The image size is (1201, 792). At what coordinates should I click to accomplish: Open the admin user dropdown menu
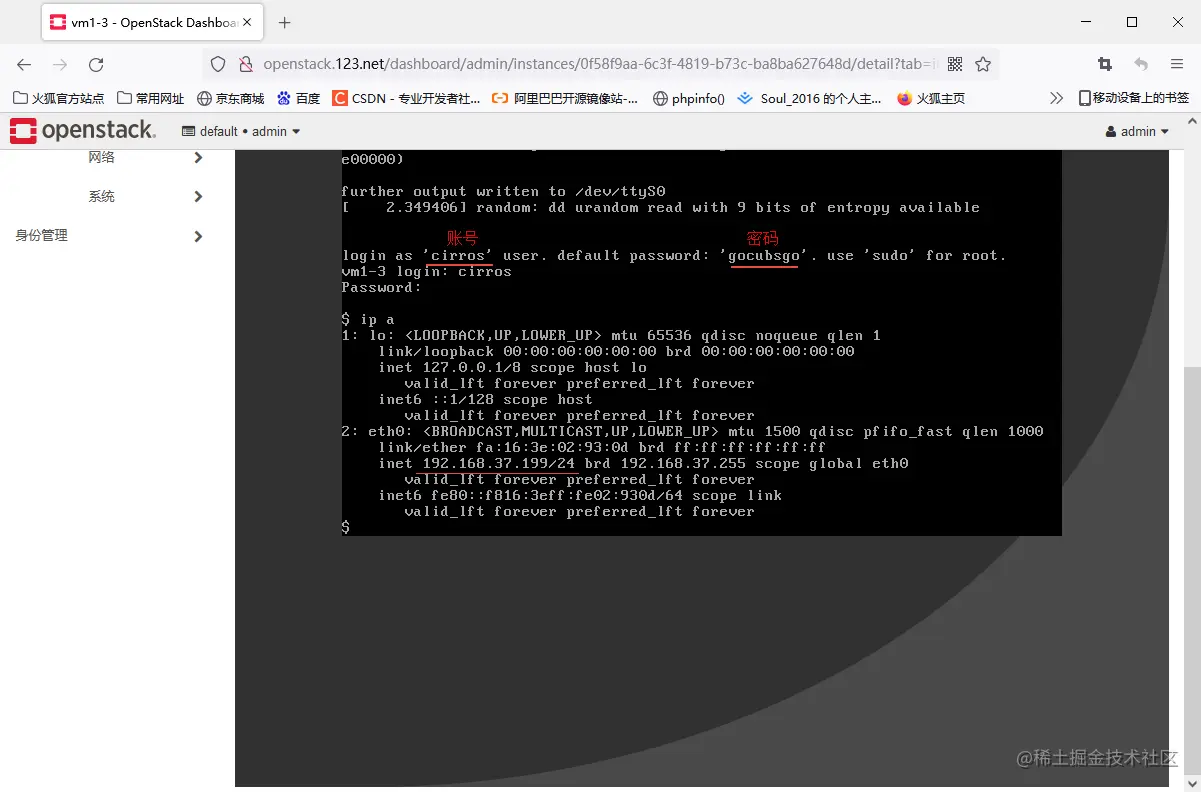[1137, 131]
